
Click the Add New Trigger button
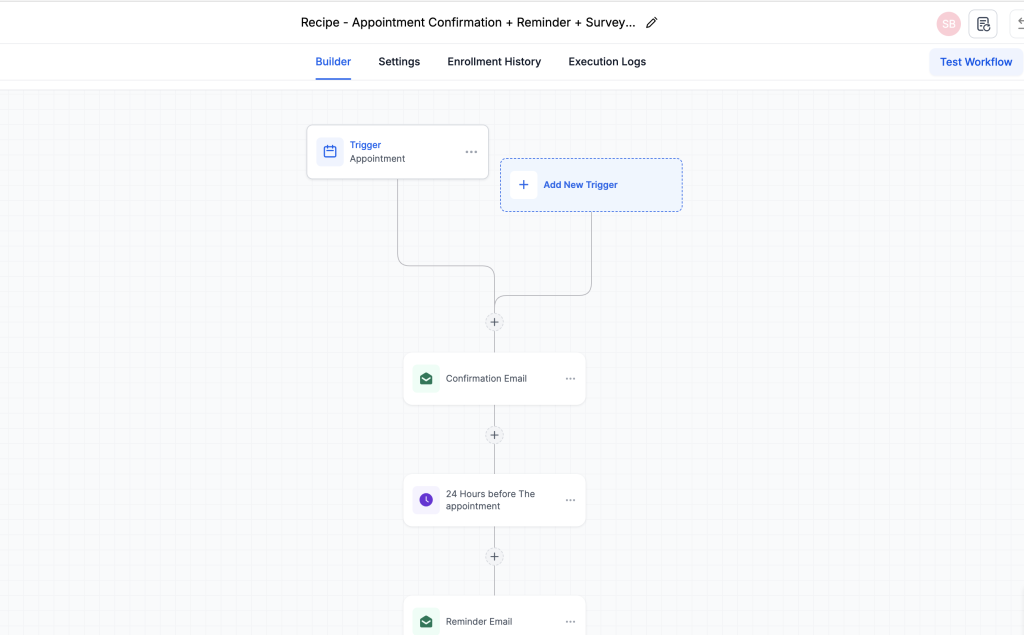pos(591,184)
